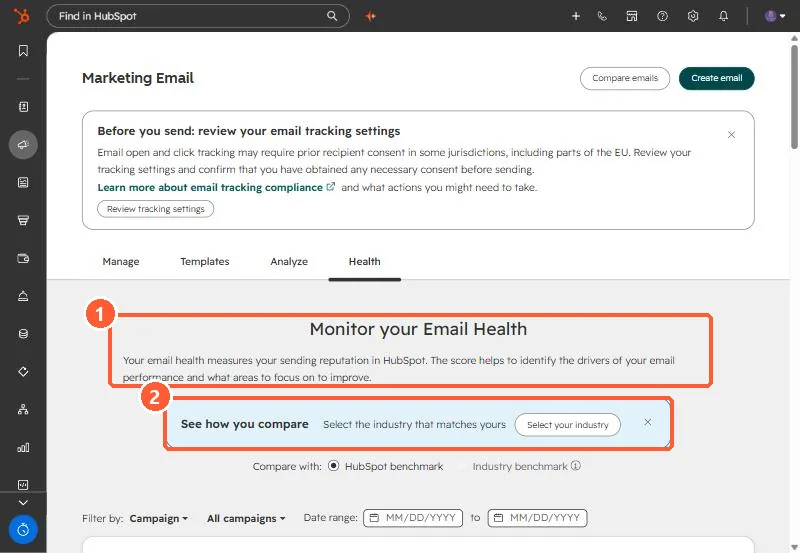
Task: Click the HubSpot sprocket logo
Action: (22, 16)
